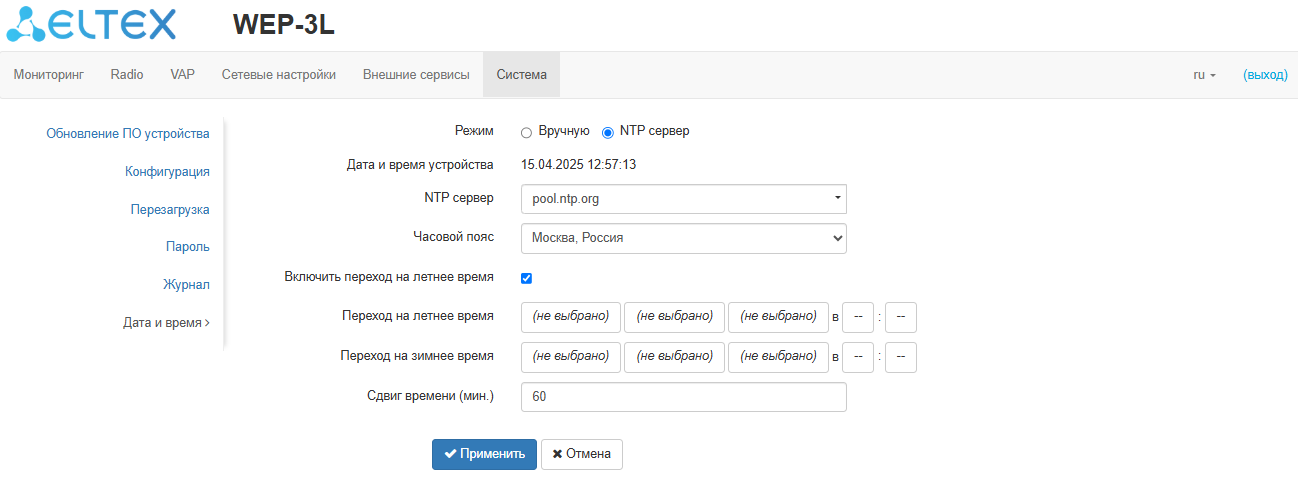Go to the VAP tab
Image resolution: width=1298 pixels, height=488 pixels.
tap(182, 75)
